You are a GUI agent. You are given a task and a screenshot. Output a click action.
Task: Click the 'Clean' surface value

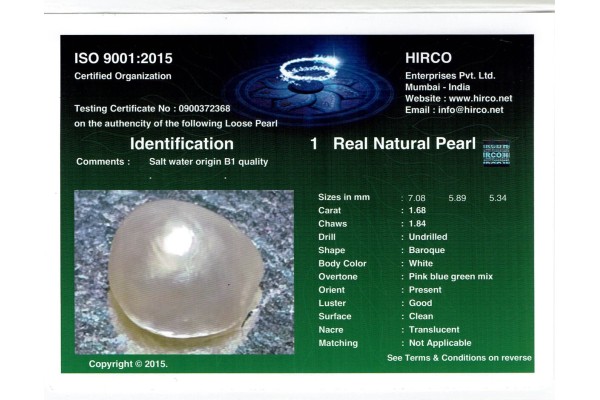coord(421,317)
